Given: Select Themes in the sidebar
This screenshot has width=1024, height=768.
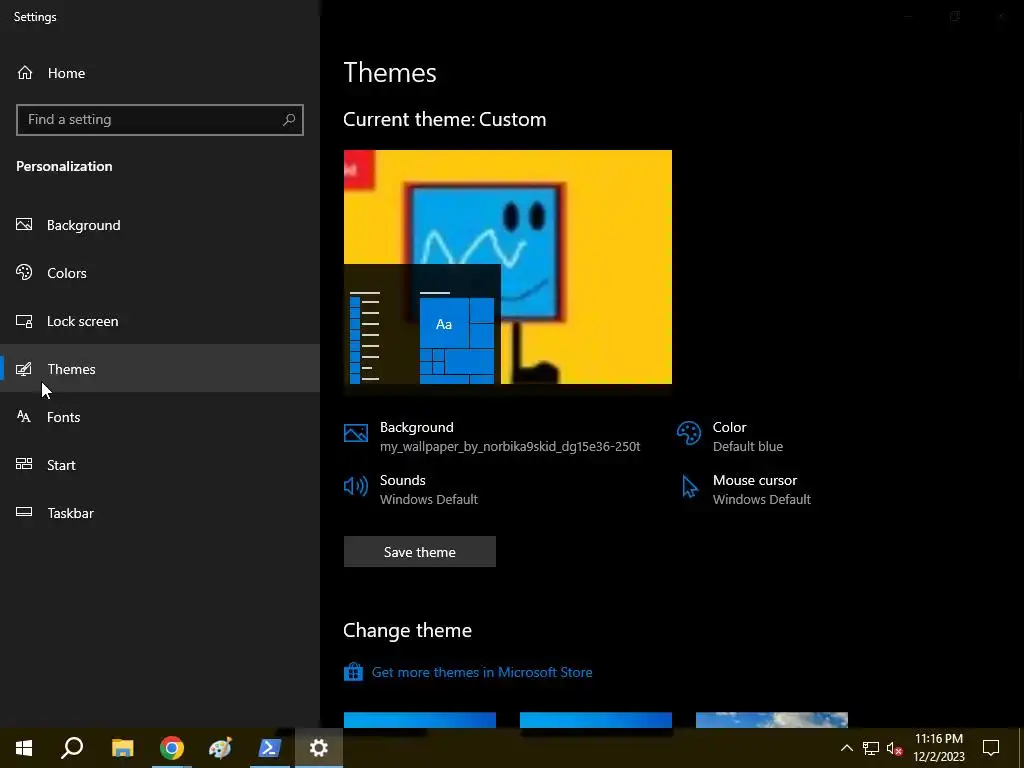Looking at the screenshot, I should 160,368.
